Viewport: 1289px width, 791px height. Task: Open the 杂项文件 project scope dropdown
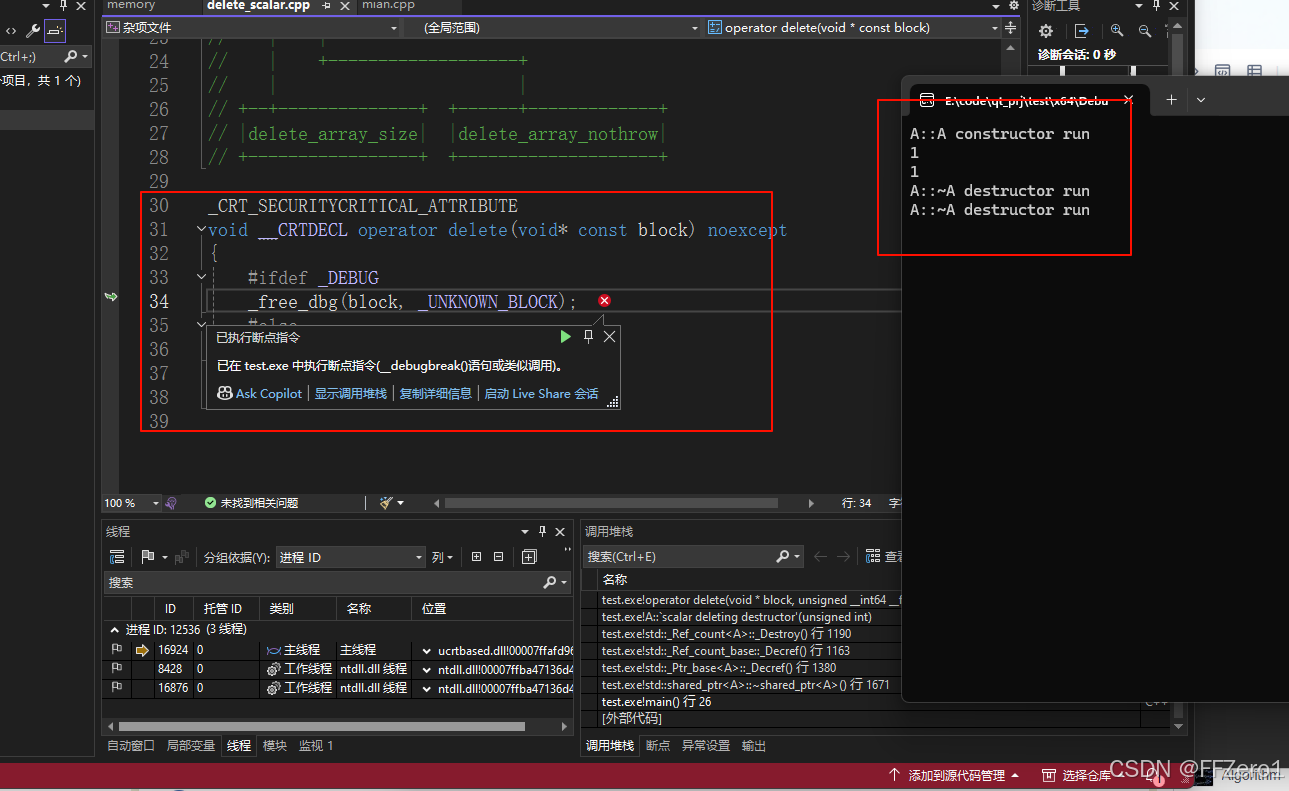[x=253, y=28]
